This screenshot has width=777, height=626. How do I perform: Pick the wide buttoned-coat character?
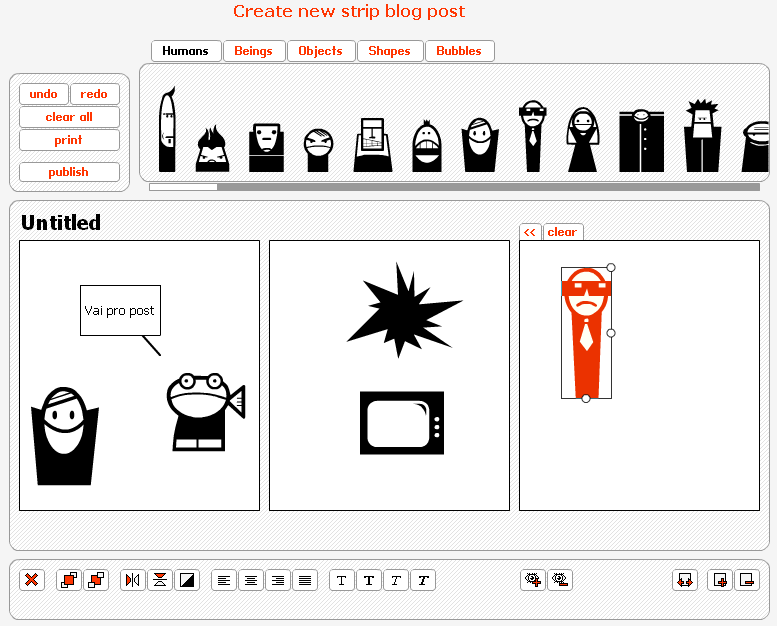tap(641, 141)
